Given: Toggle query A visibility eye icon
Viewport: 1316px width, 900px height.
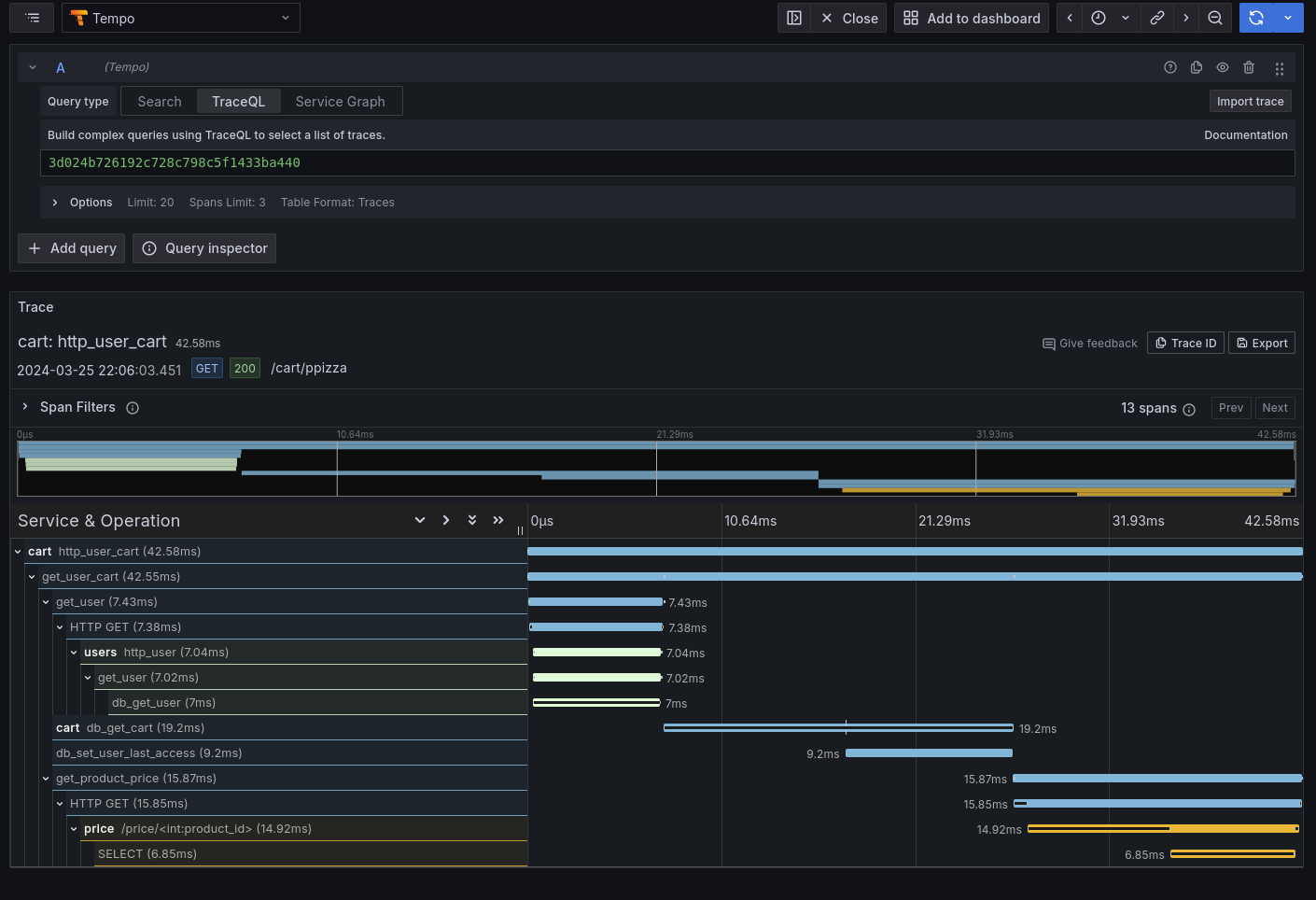Looking at the screenshot, I should pos(1223,67).
